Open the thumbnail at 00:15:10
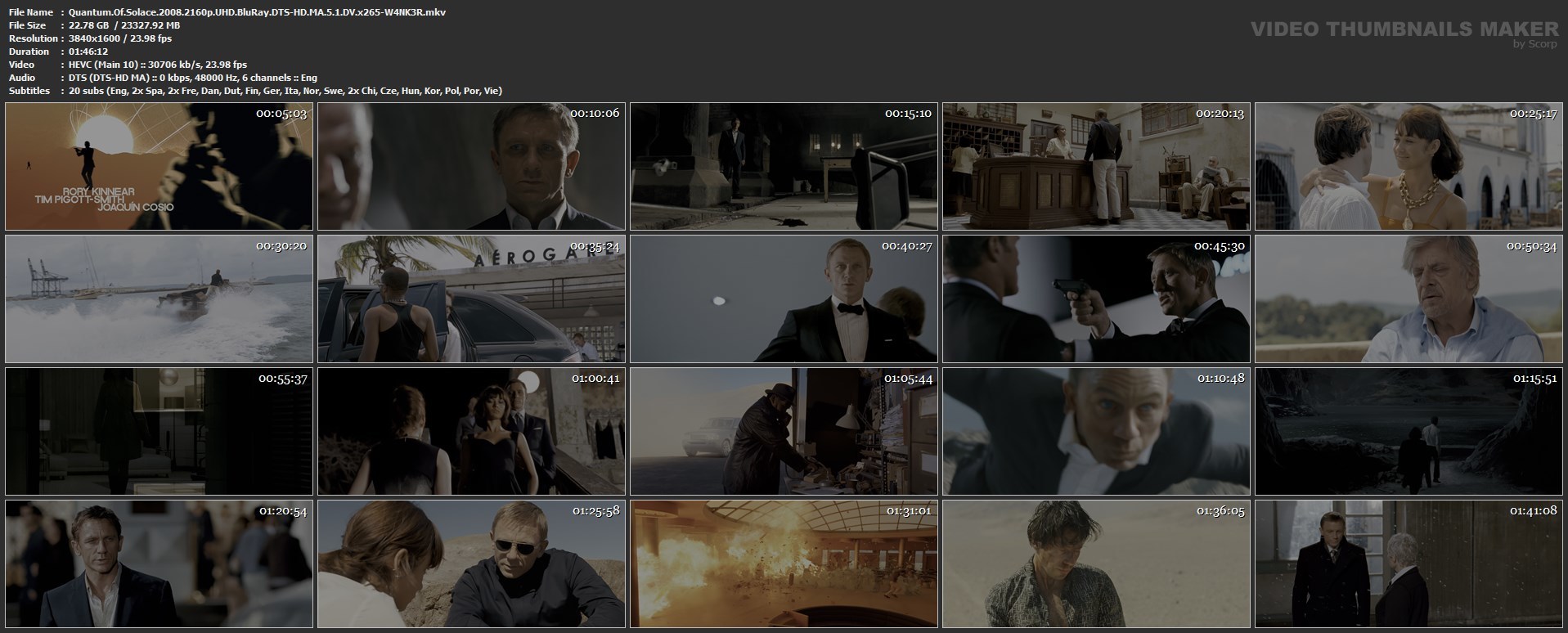Viewport: 1568px width, 633px height. [x=784, y=166]
